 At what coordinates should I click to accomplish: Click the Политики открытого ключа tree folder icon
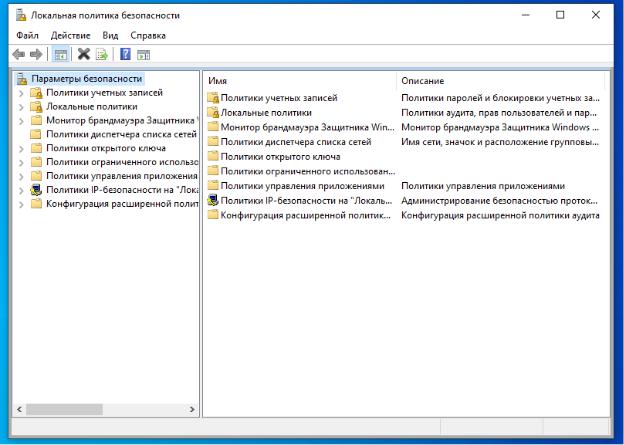(36, 148)
